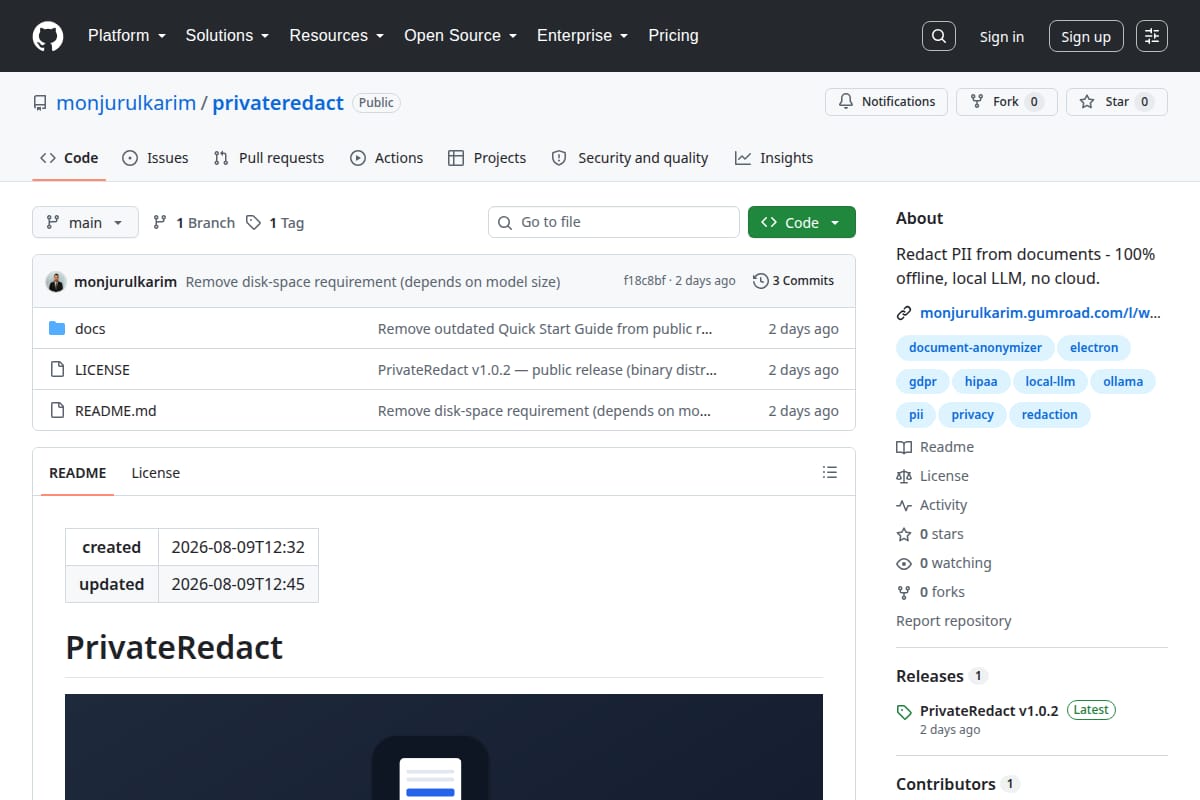This screenshot has width=1200, height=800.
Task: Click the hipaa topic tag
Action: coord(981,381)
